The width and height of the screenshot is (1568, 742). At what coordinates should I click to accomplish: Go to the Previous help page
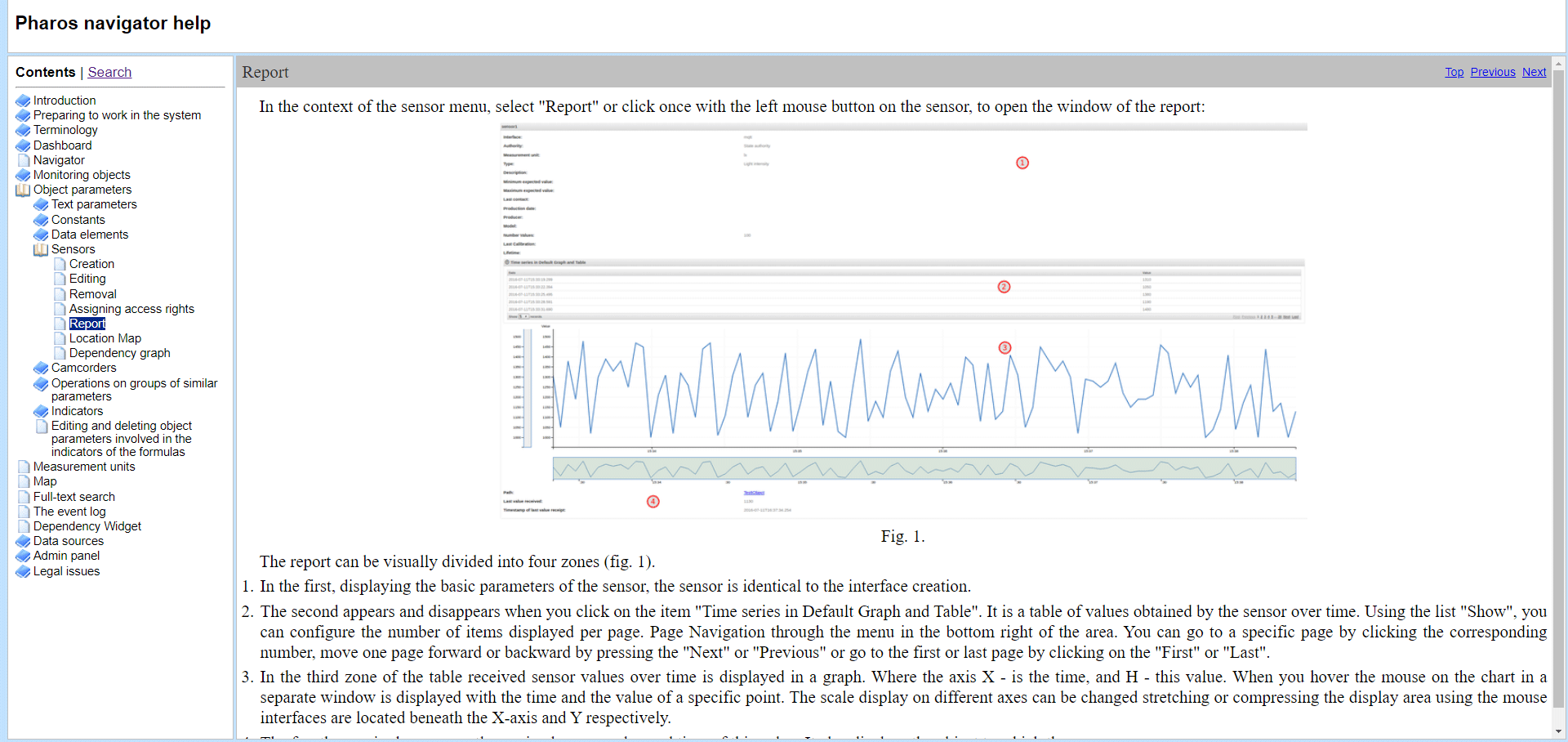coord(1492,72)
